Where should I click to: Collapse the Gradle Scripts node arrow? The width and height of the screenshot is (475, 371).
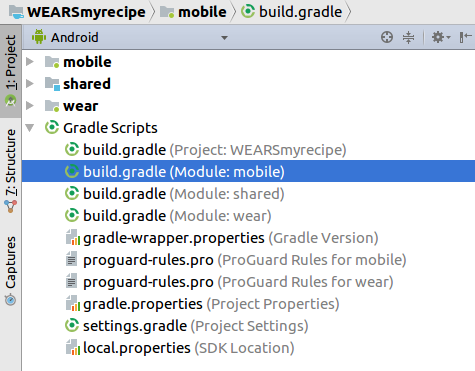[30, 128]
